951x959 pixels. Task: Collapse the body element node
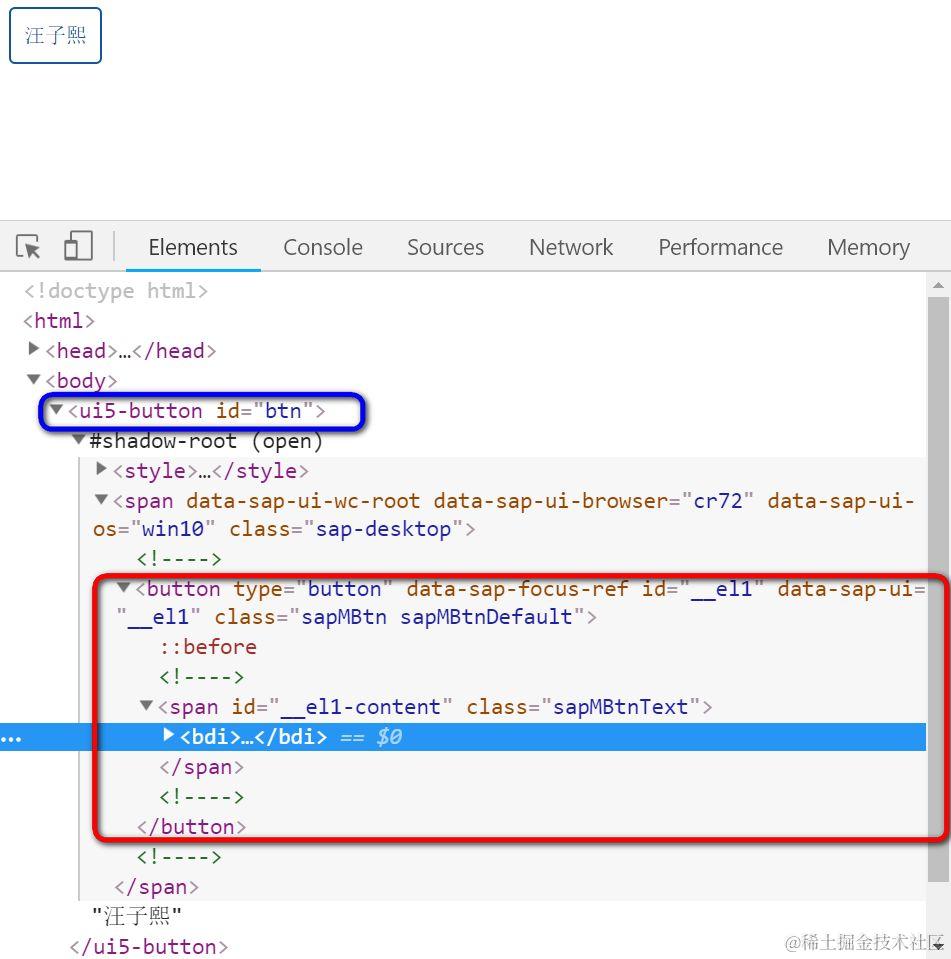point(34,379)
